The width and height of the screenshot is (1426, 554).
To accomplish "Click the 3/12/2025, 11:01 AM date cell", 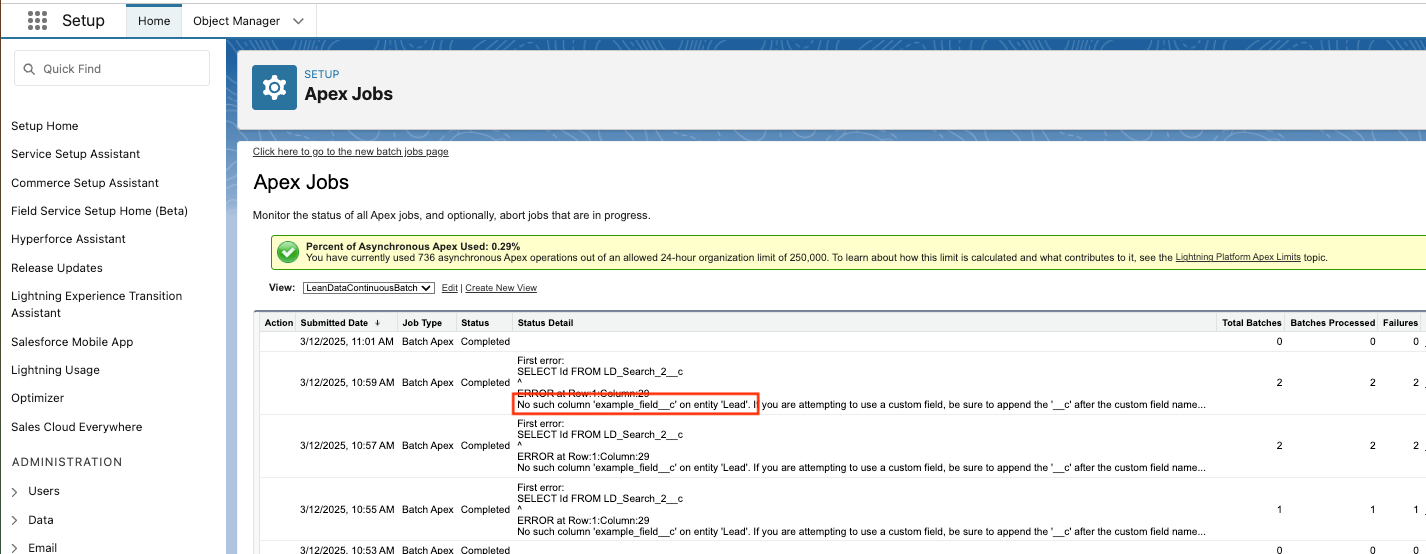I will 347,342.
